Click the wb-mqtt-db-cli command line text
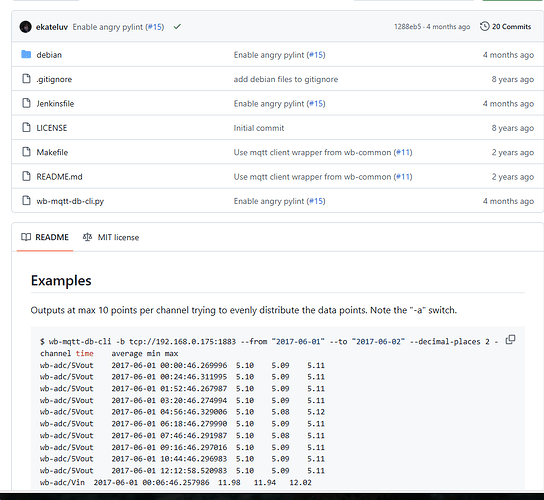Viewport: 544px width, 500px height. click(269, 342)
